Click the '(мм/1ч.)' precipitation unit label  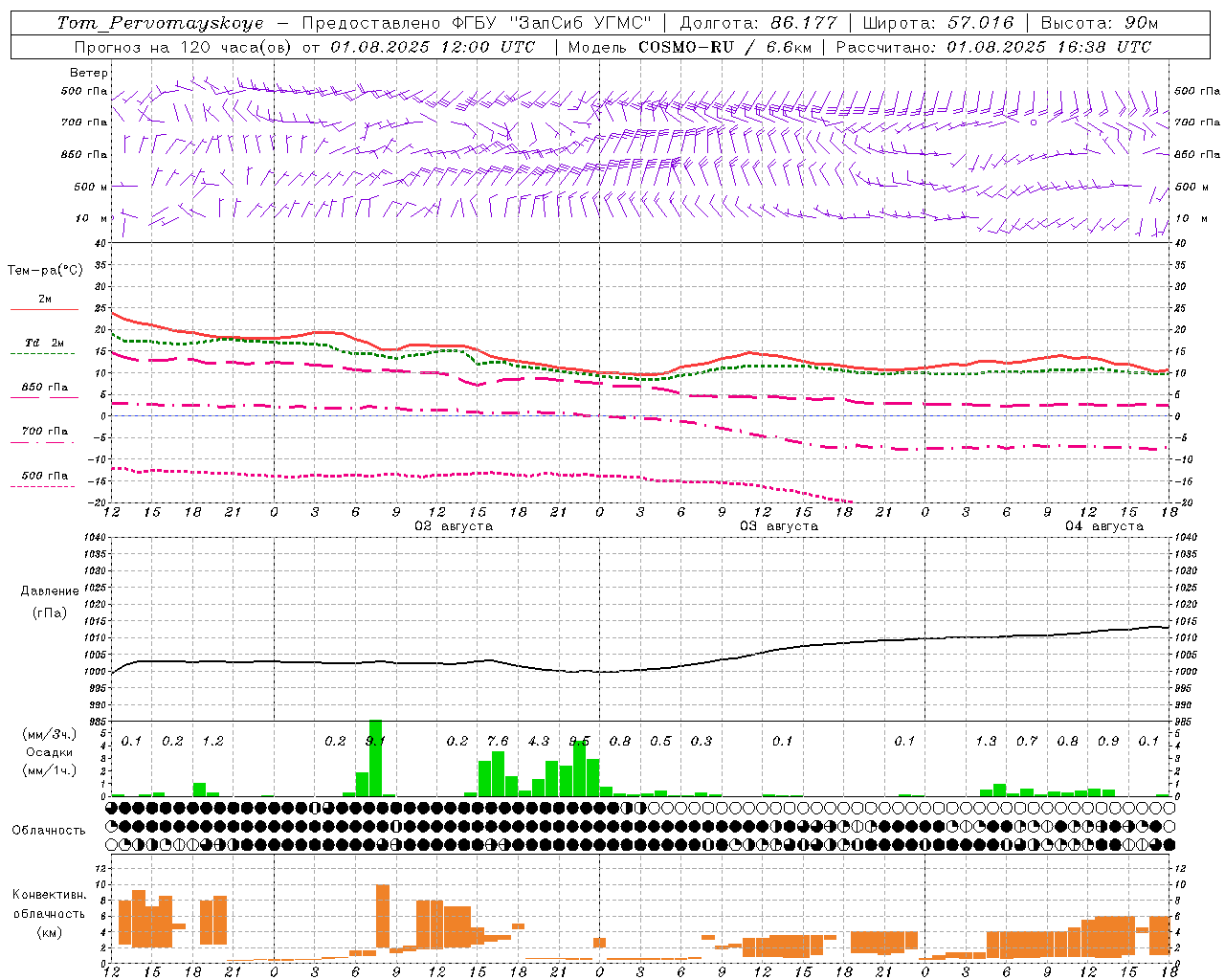[x=50, y=770]
